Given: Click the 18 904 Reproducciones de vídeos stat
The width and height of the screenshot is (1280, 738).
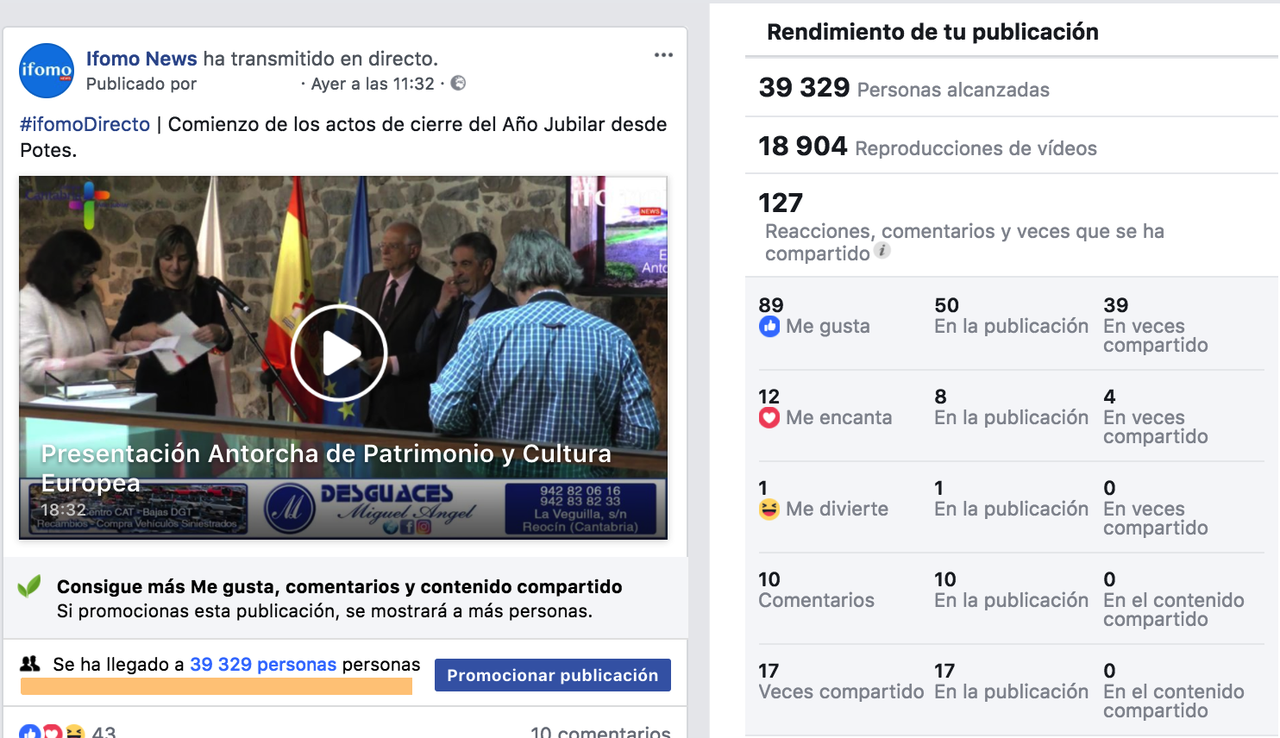Looking at the screenshot, I should (x=928, y=147).
